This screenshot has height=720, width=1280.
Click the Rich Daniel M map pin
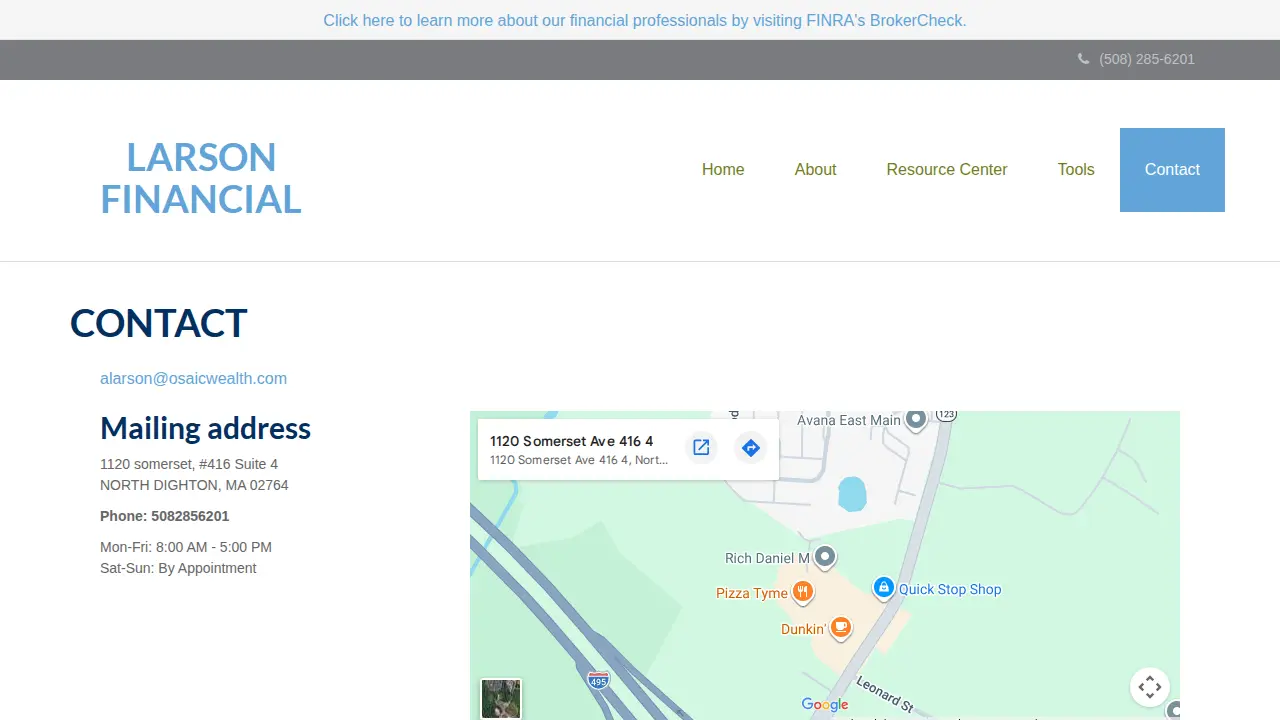click(824, 557)
